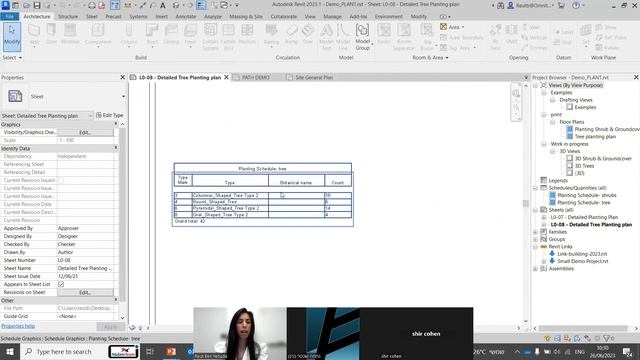The image size is (640, 360).
Task: Switch to the Structure ribbon tab
Action: point(68,16)
